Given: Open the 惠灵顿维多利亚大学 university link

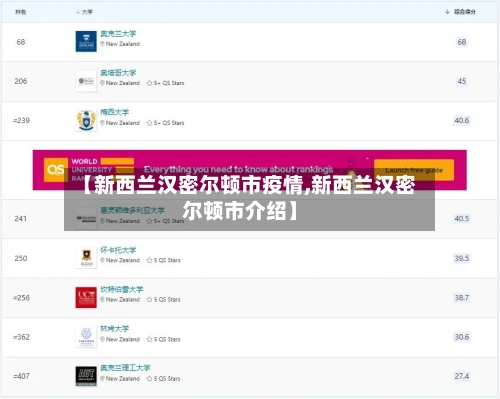Looking at the screenshot, I should click(x=132, y=210).
